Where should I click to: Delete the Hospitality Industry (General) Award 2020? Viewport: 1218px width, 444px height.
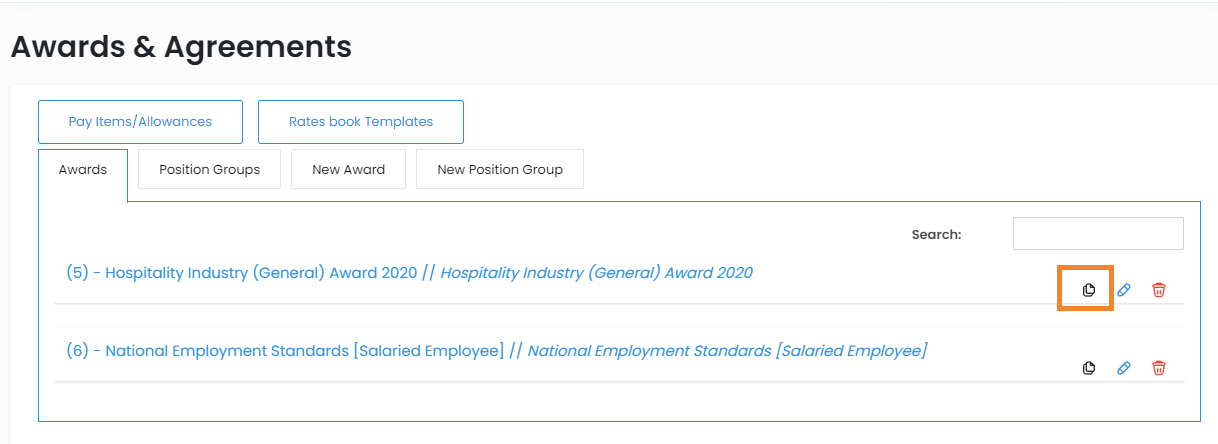1159,290
